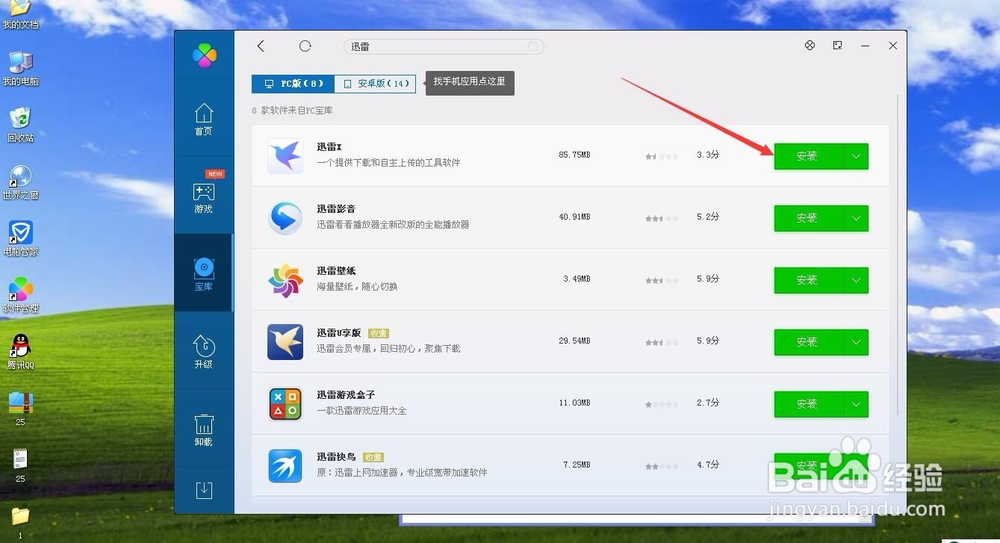Open the 迅雷快鸟 title link
This screenshot has height=543, width=1000.
336,457
